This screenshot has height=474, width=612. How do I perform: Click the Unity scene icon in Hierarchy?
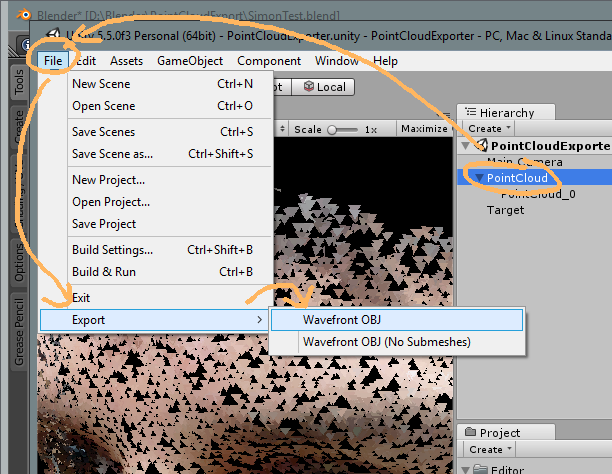(482, 146)
